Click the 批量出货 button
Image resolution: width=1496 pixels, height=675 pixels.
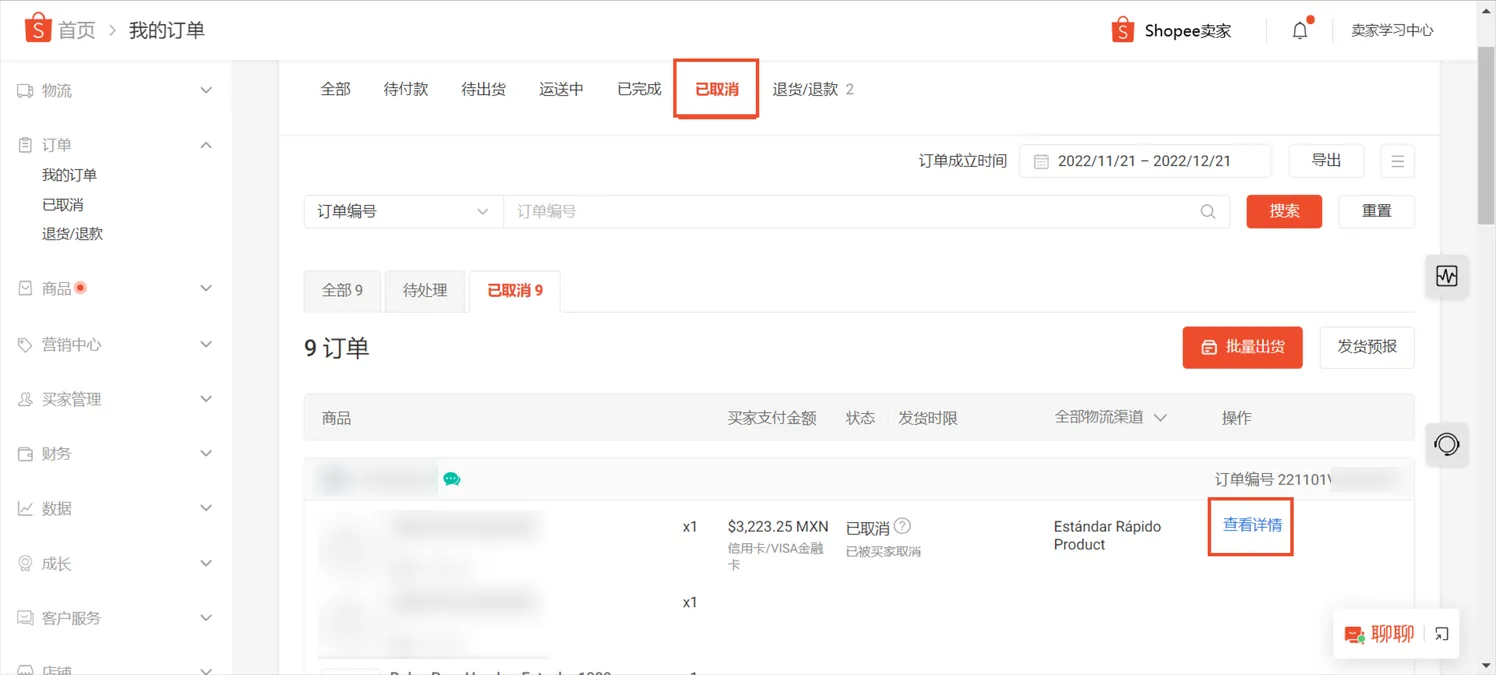1242,347
